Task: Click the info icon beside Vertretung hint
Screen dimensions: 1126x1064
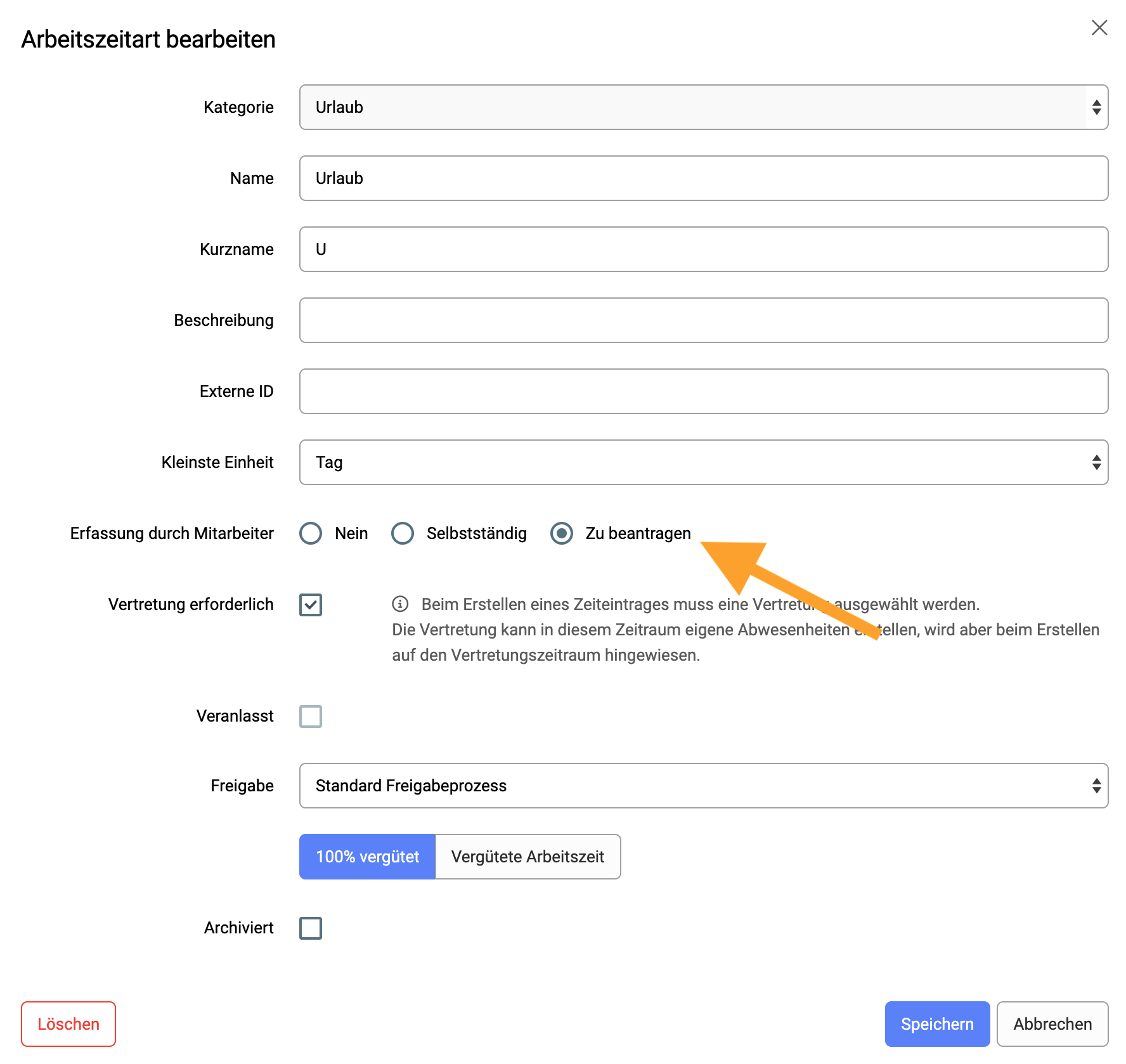Action: click(x=400, y=604)
